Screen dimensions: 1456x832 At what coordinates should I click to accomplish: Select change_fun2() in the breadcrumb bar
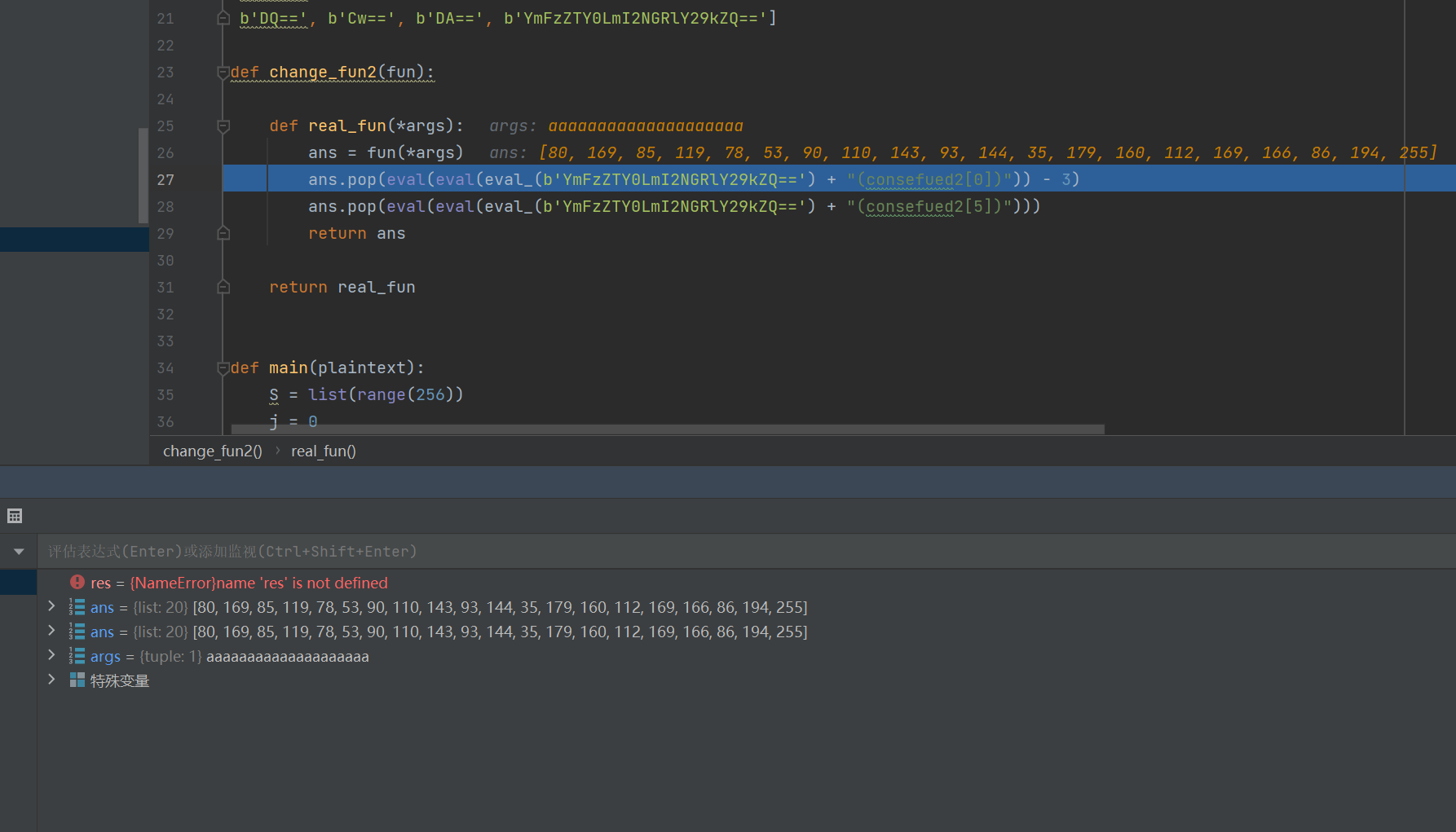(212, 451)
